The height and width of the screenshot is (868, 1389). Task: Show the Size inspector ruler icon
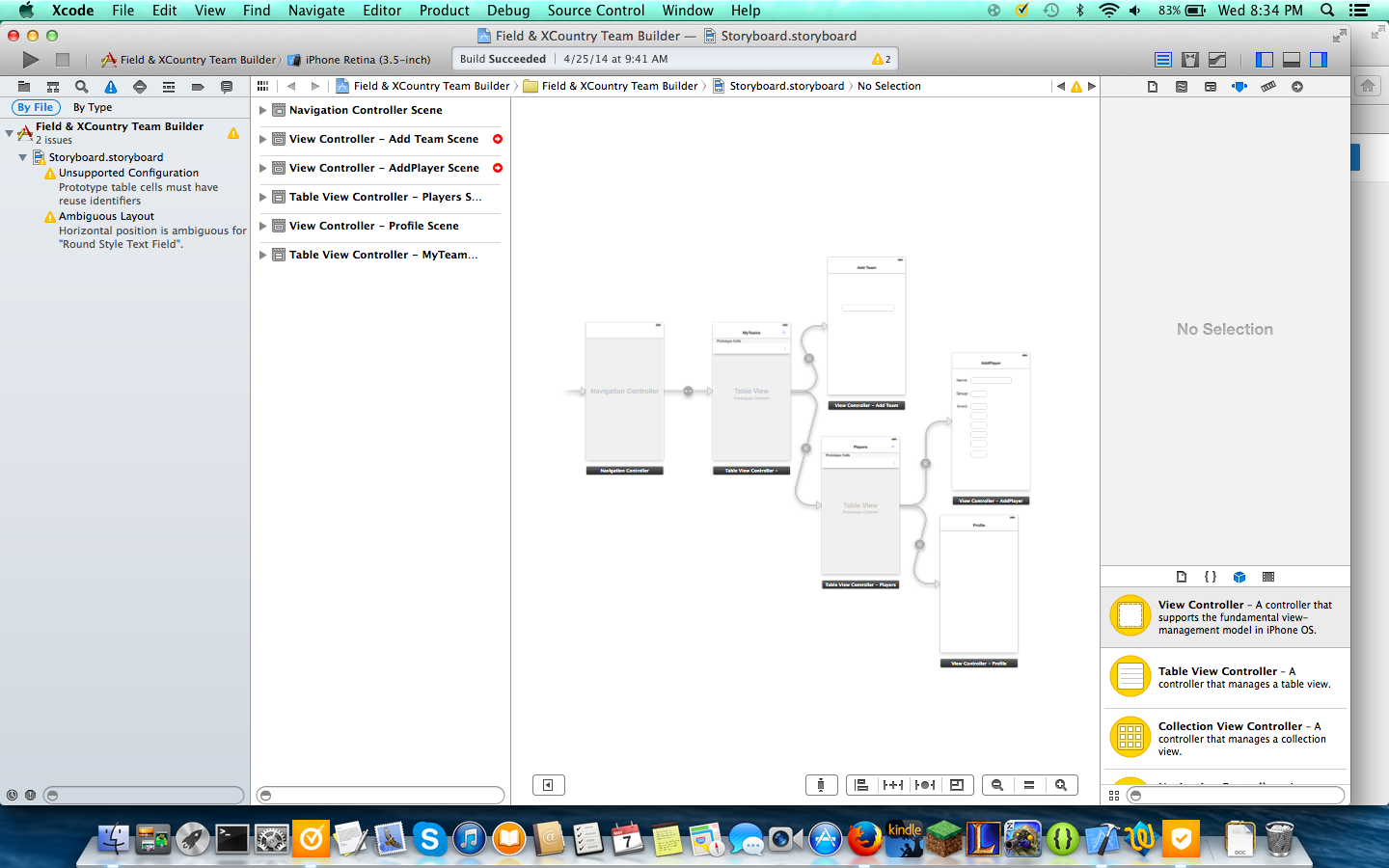click(1268, 87)
